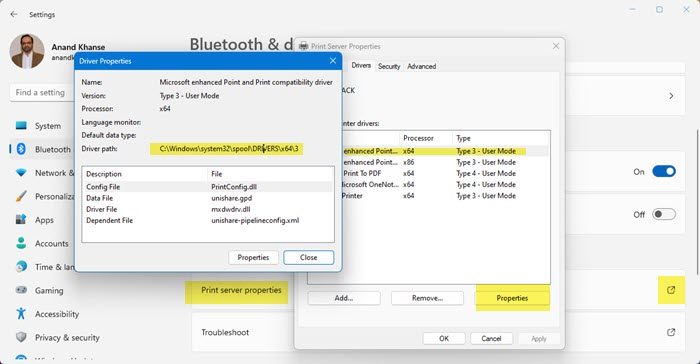Click OK in Print Server Properties
The width and height of the screenshot is (700, 364).
point(444,339)
